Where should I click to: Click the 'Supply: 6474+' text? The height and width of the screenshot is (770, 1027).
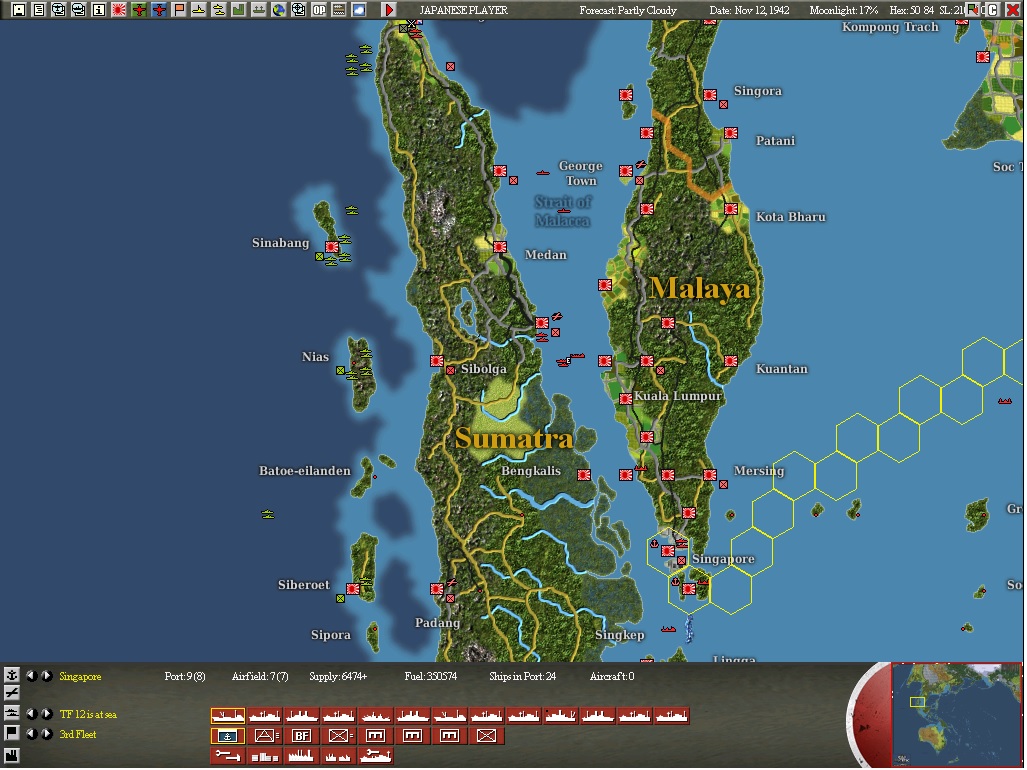338,676
